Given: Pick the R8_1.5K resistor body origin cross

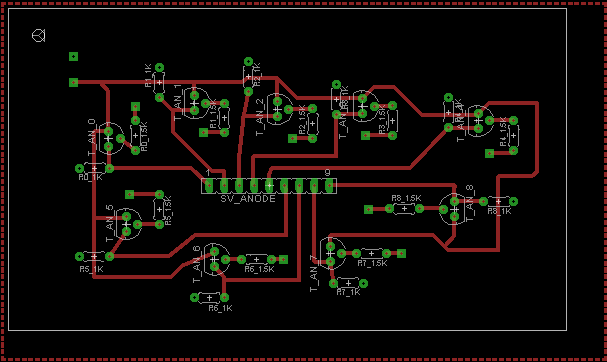Looking at the screenshot, I should 405,209.
